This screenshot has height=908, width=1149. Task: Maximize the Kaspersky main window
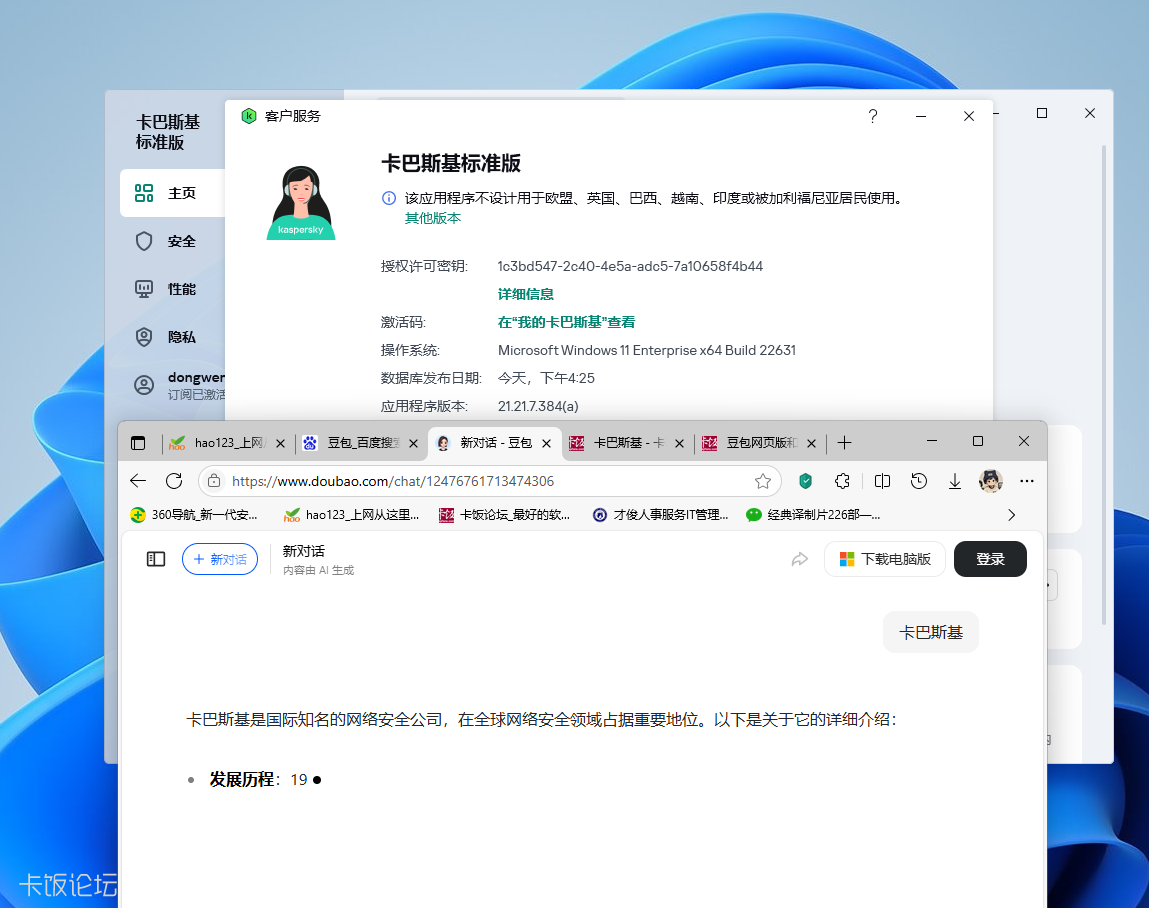1041,113
